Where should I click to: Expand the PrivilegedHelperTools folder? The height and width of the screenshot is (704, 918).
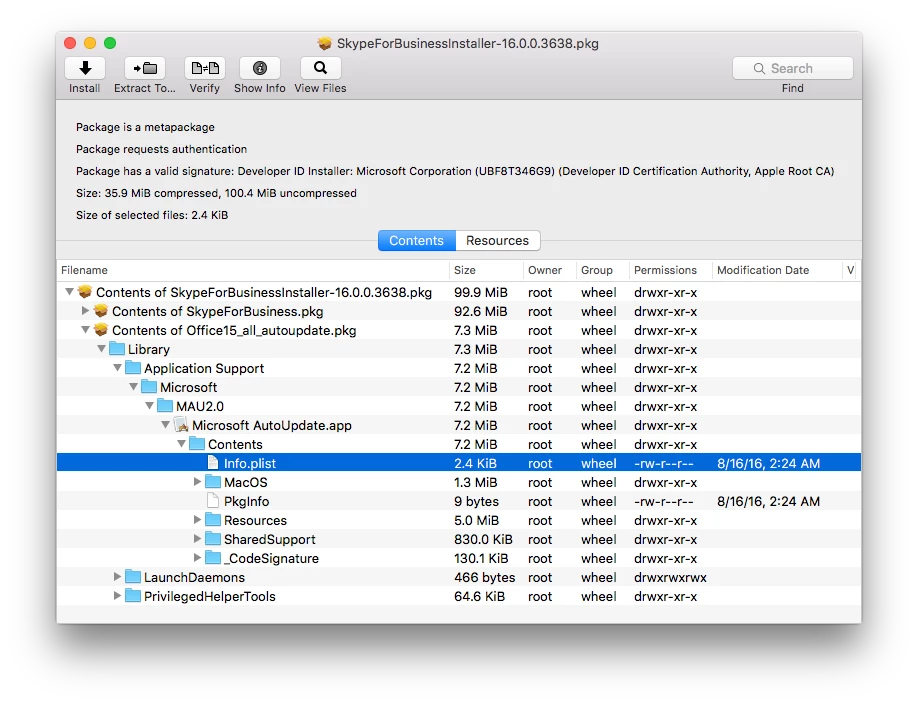(117, 596)
